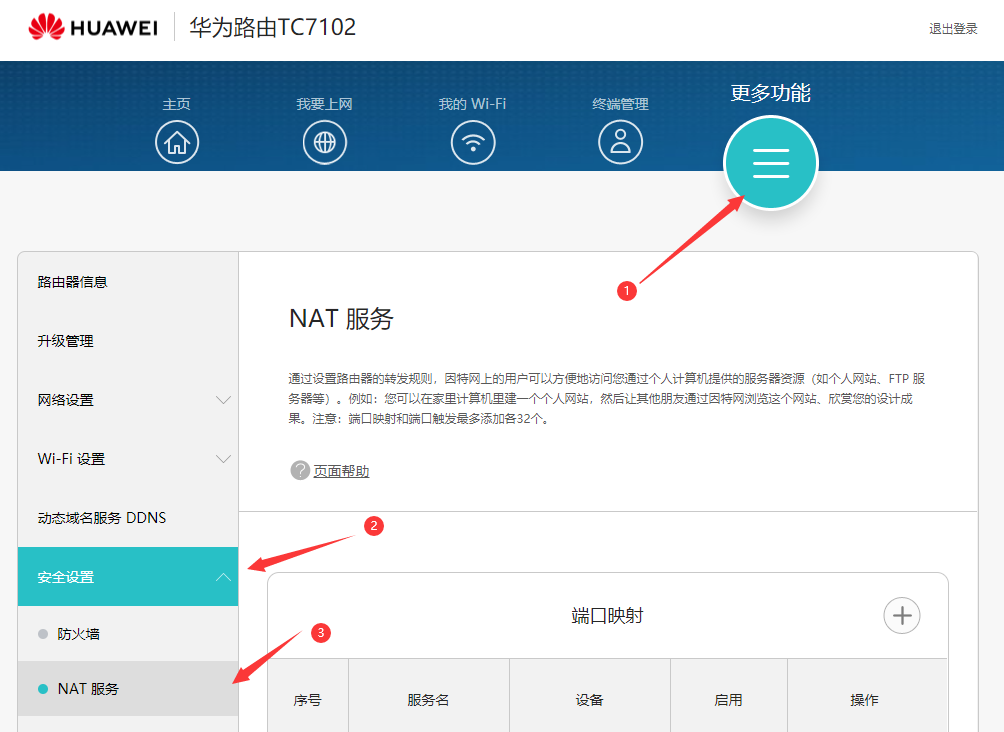Screen dimensions: 1004x732
Task: Click the 我的 Wi-Fi tab label
Action: 473,104
